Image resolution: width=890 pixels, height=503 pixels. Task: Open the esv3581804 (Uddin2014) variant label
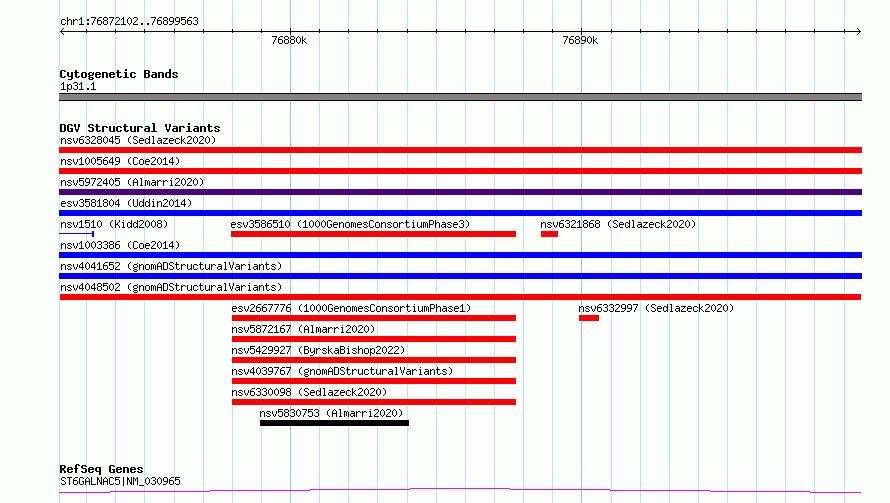pos(126,203)
